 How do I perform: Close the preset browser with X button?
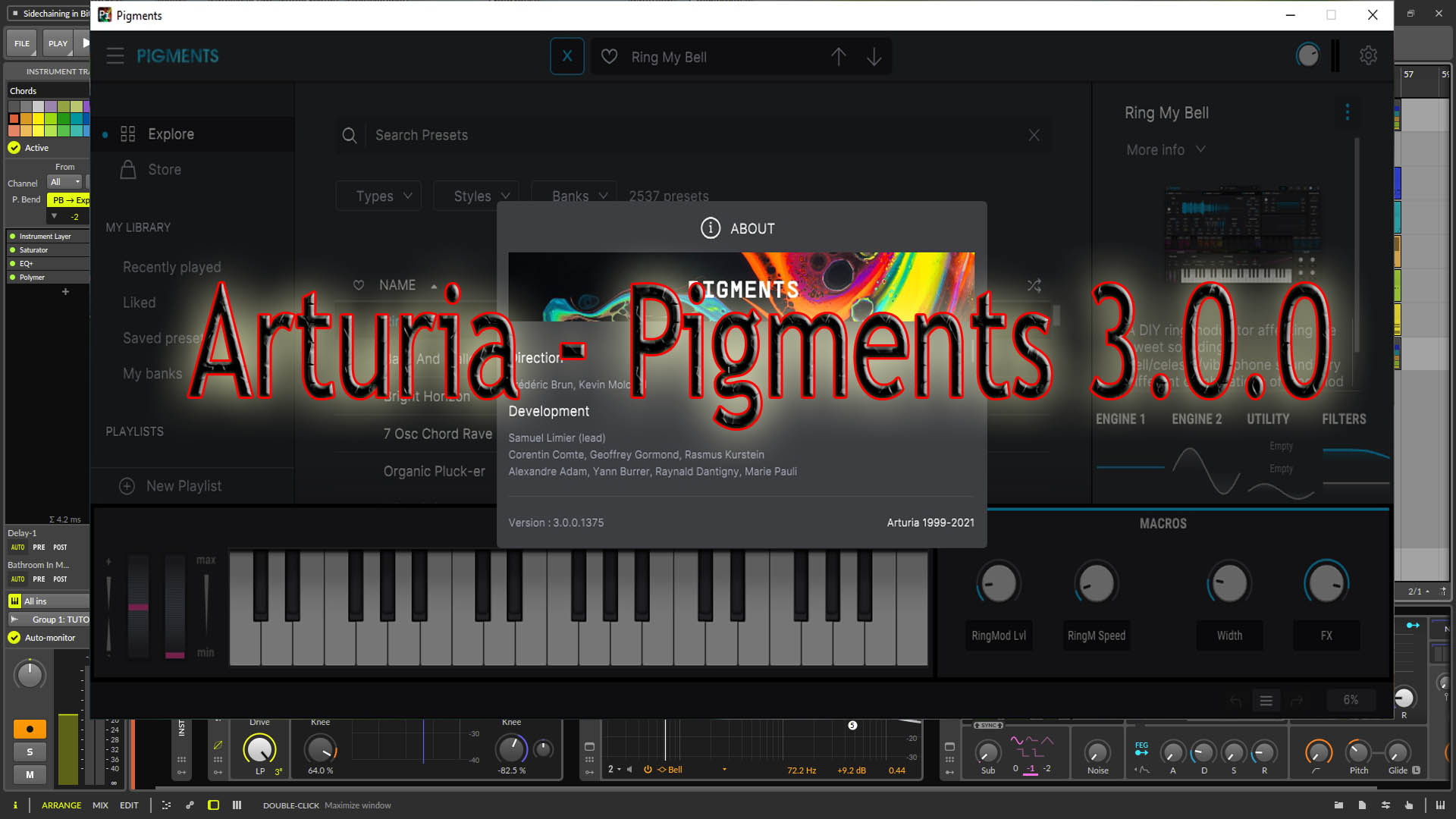pyautogui.click(x=567, y=57)
